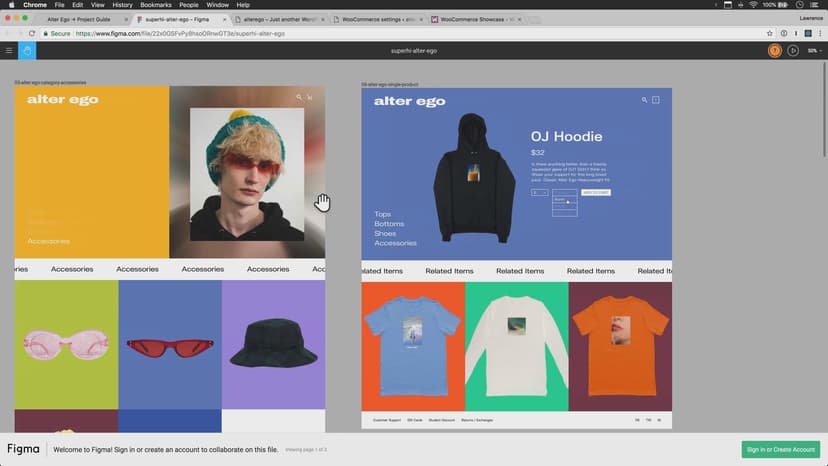Click search icon on OJ Hoodie page
Viewport: 828px width, 466px height.
tap(645, 100)
